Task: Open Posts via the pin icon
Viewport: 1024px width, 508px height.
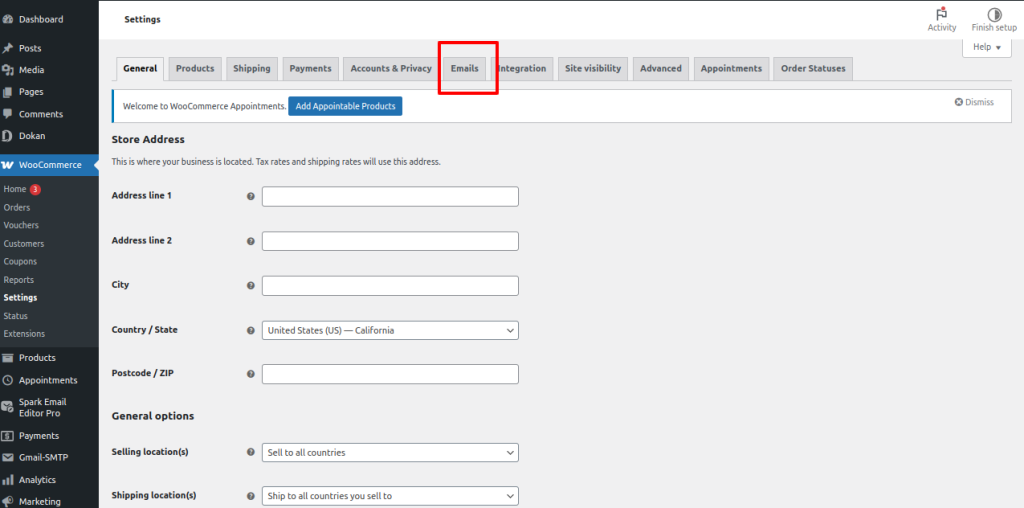Action: [8, 48]
